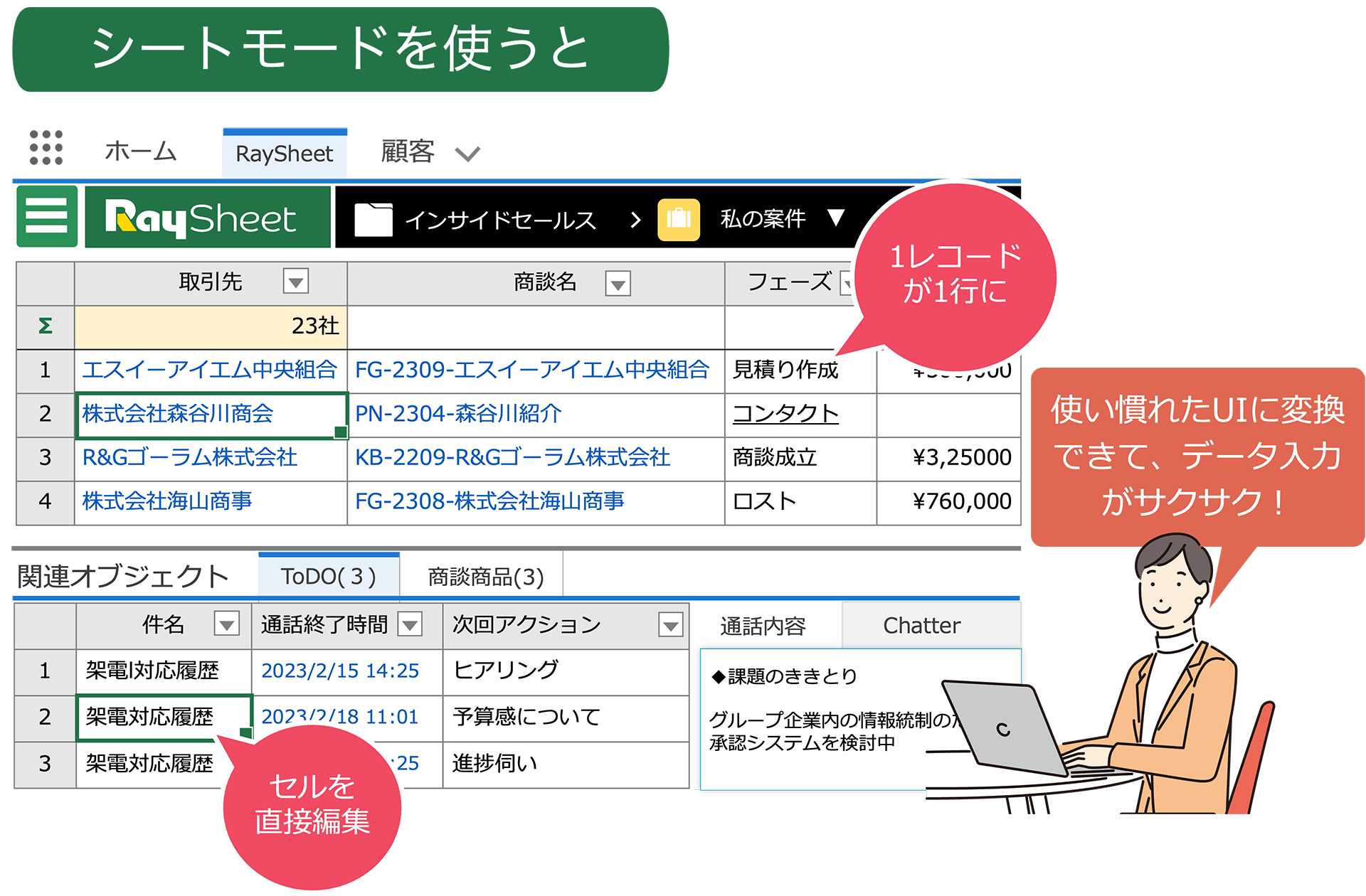1366x896 pixels.
Task: Expand the 顧客 tab chevron
Action: [x=467, y=154]
